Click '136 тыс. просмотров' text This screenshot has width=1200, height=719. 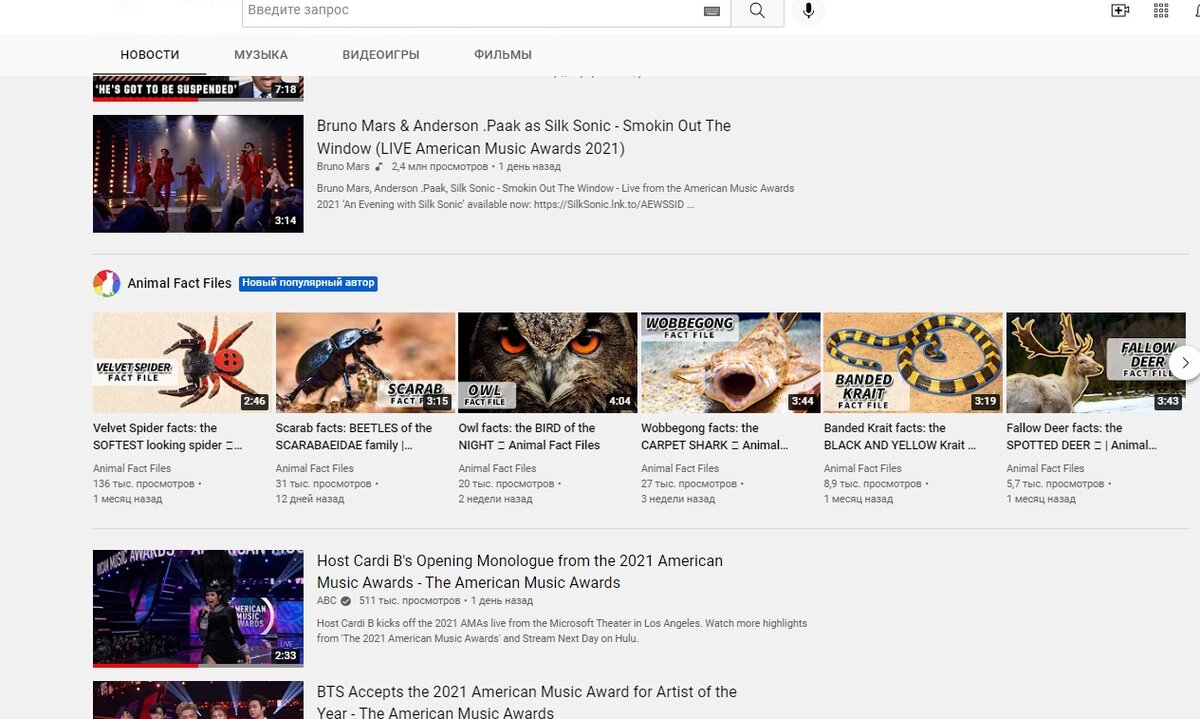click(144, 484)
